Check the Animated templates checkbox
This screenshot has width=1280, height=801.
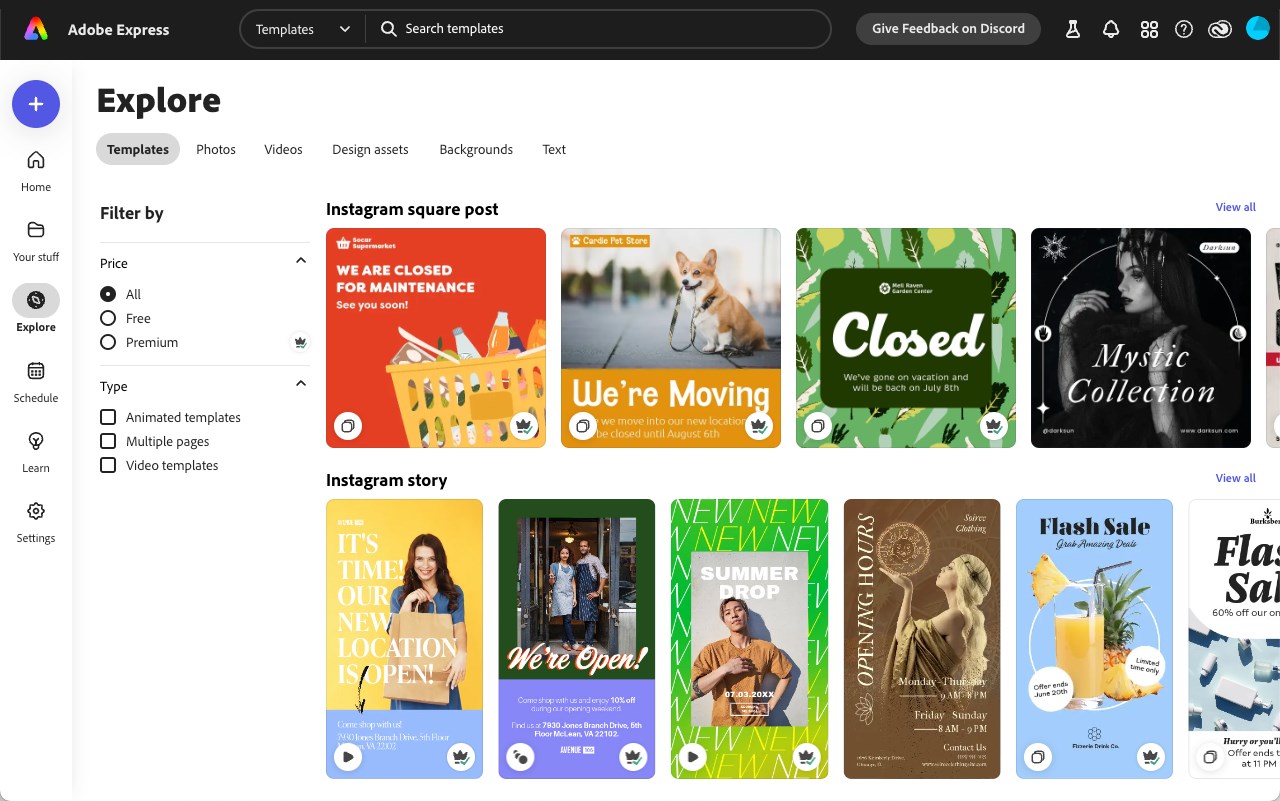pyautogui.click(x=107, y=417)
